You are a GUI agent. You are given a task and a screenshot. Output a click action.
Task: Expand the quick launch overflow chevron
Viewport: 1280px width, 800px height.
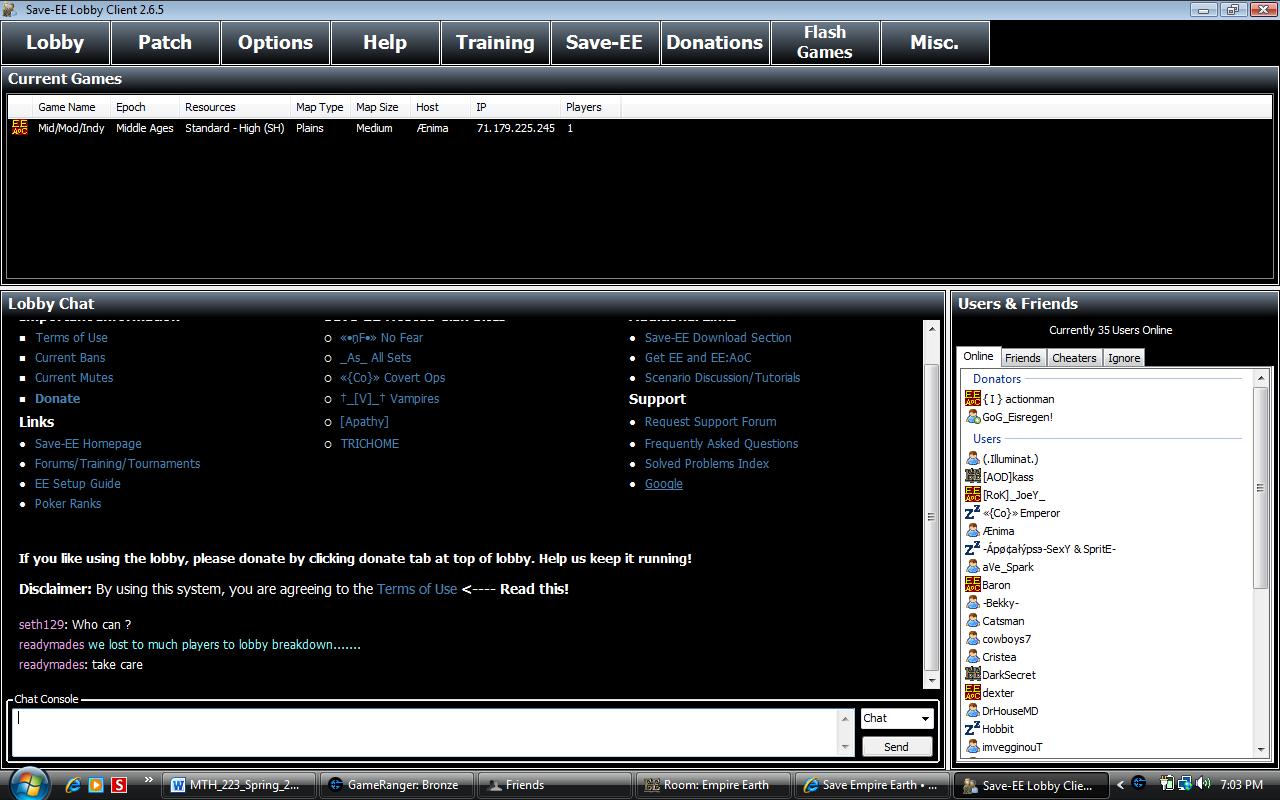tap(149, 780)
